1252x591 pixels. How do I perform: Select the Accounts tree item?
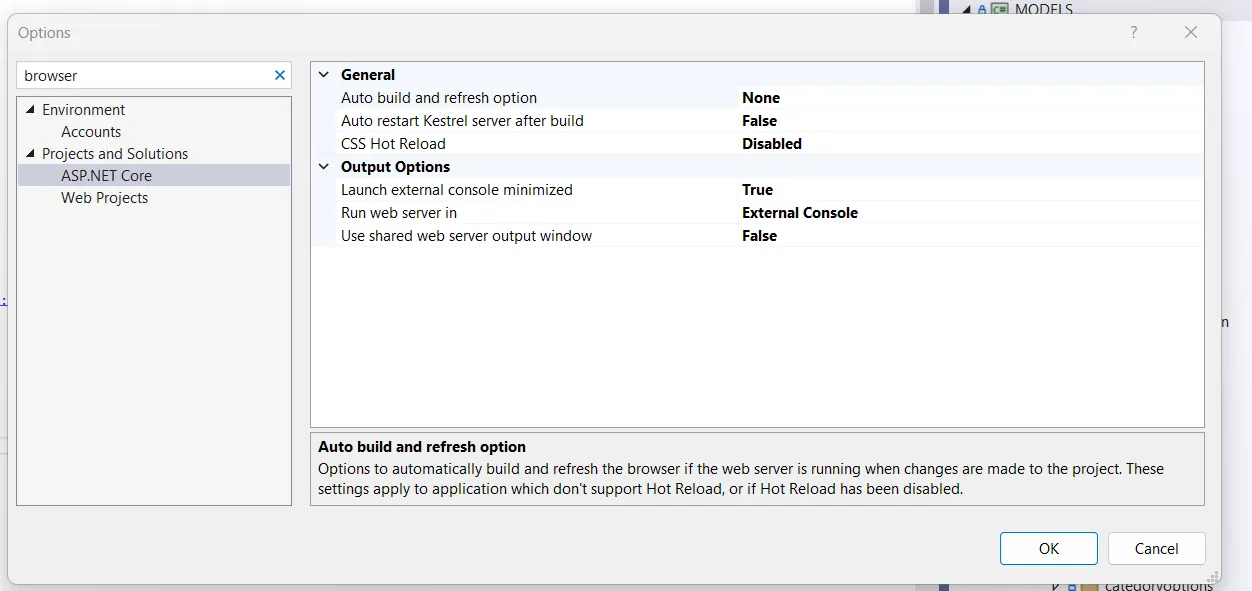91,132
